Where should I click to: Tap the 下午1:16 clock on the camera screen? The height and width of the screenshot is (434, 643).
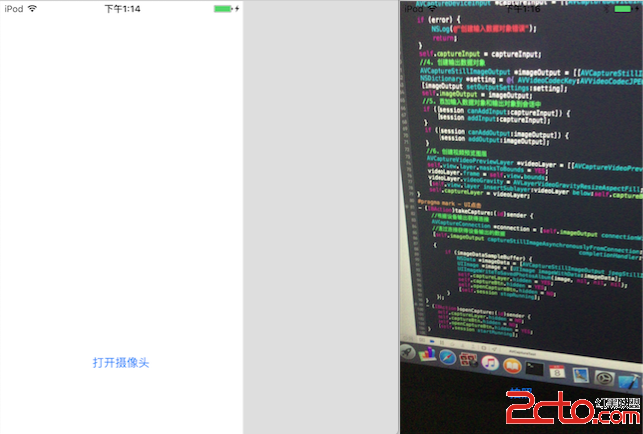tap(522, 9)
